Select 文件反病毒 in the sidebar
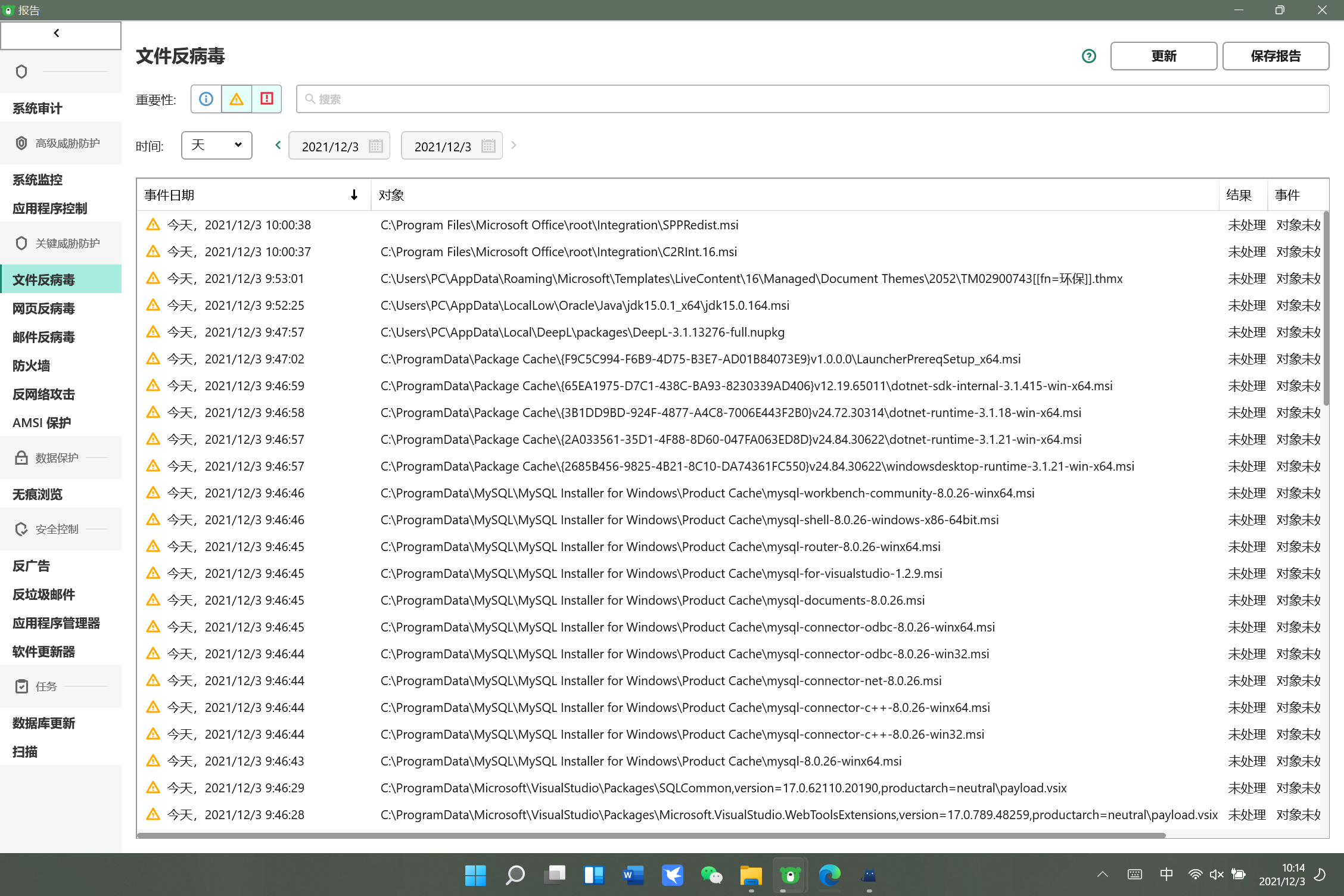 coord(61,279)
